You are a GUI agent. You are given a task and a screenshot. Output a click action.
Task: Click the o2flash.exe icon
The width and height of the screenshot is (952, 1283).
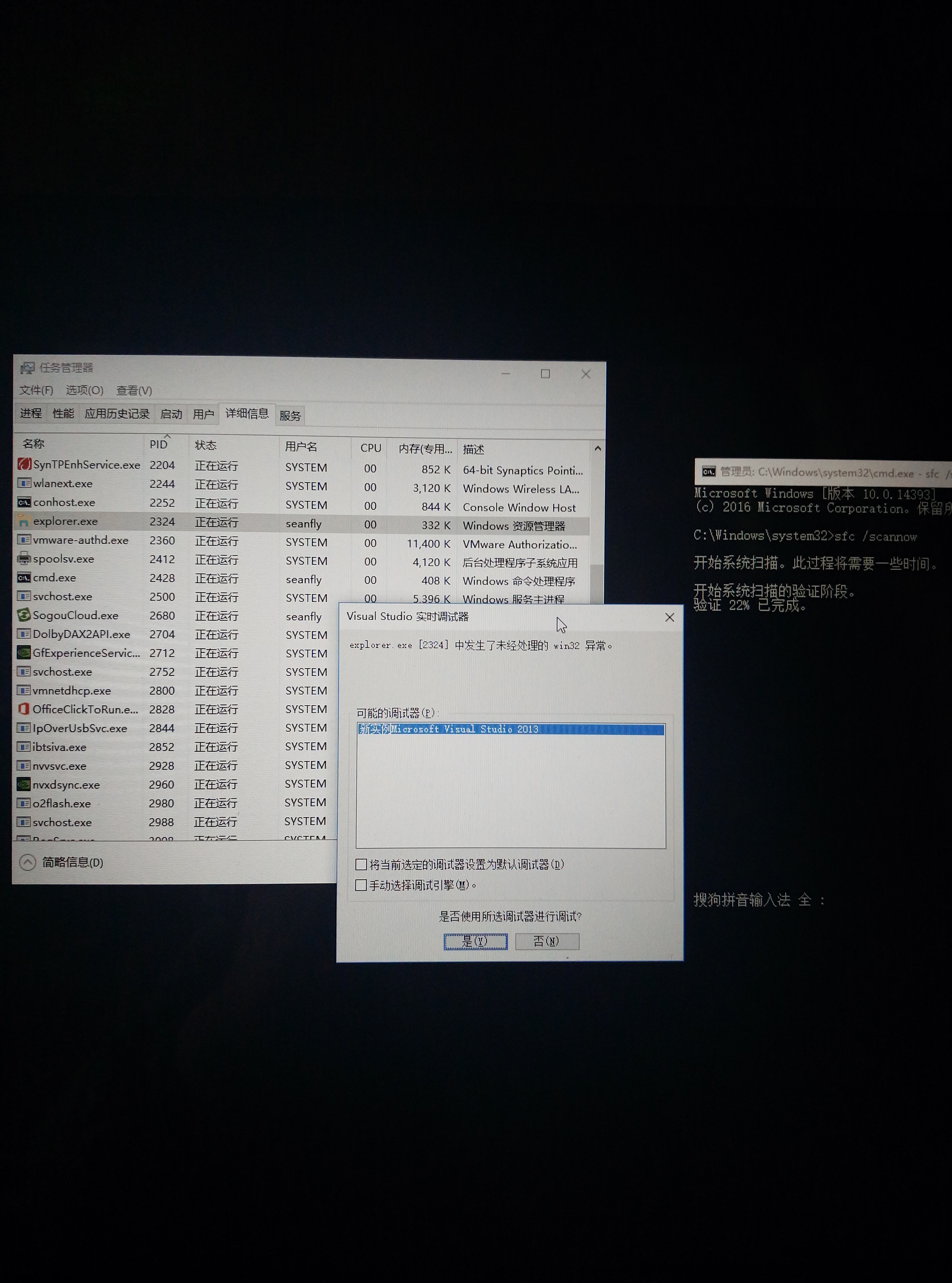[x=24, y=803]
